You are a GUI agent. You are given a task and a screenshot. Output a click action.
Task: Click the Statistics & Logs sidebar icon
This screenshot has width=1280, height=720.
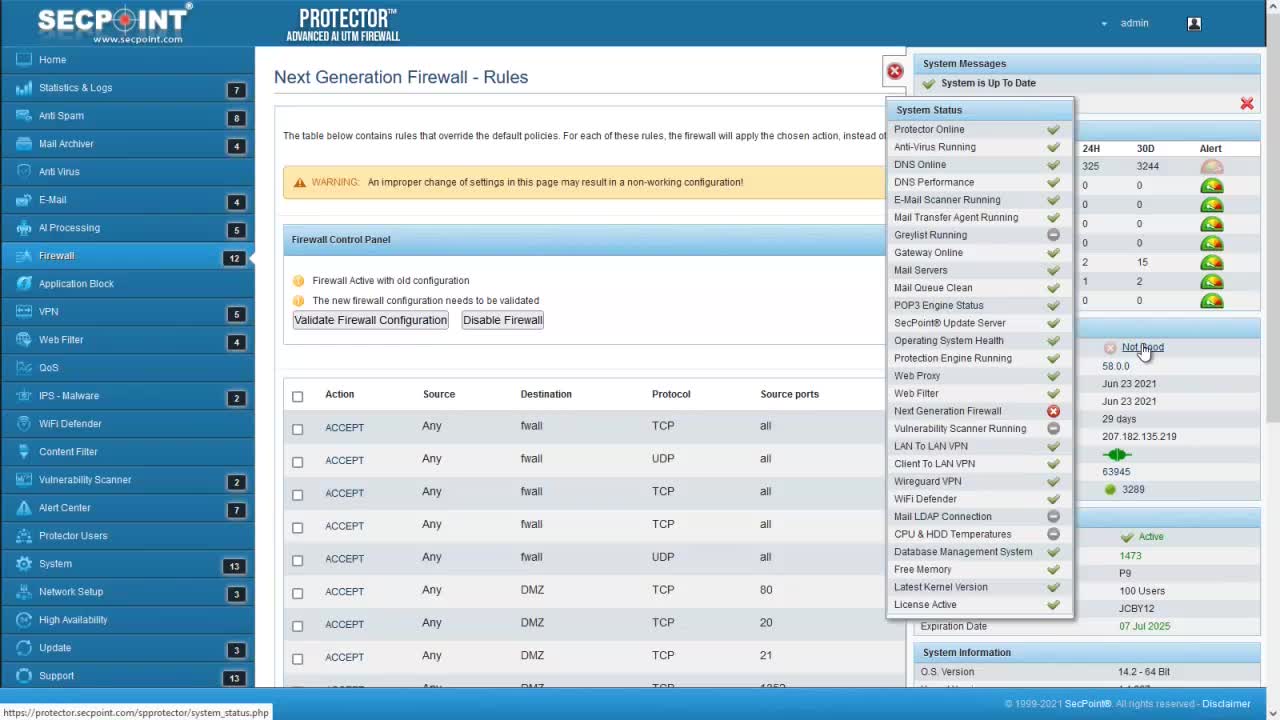click(x=24, y=88)
